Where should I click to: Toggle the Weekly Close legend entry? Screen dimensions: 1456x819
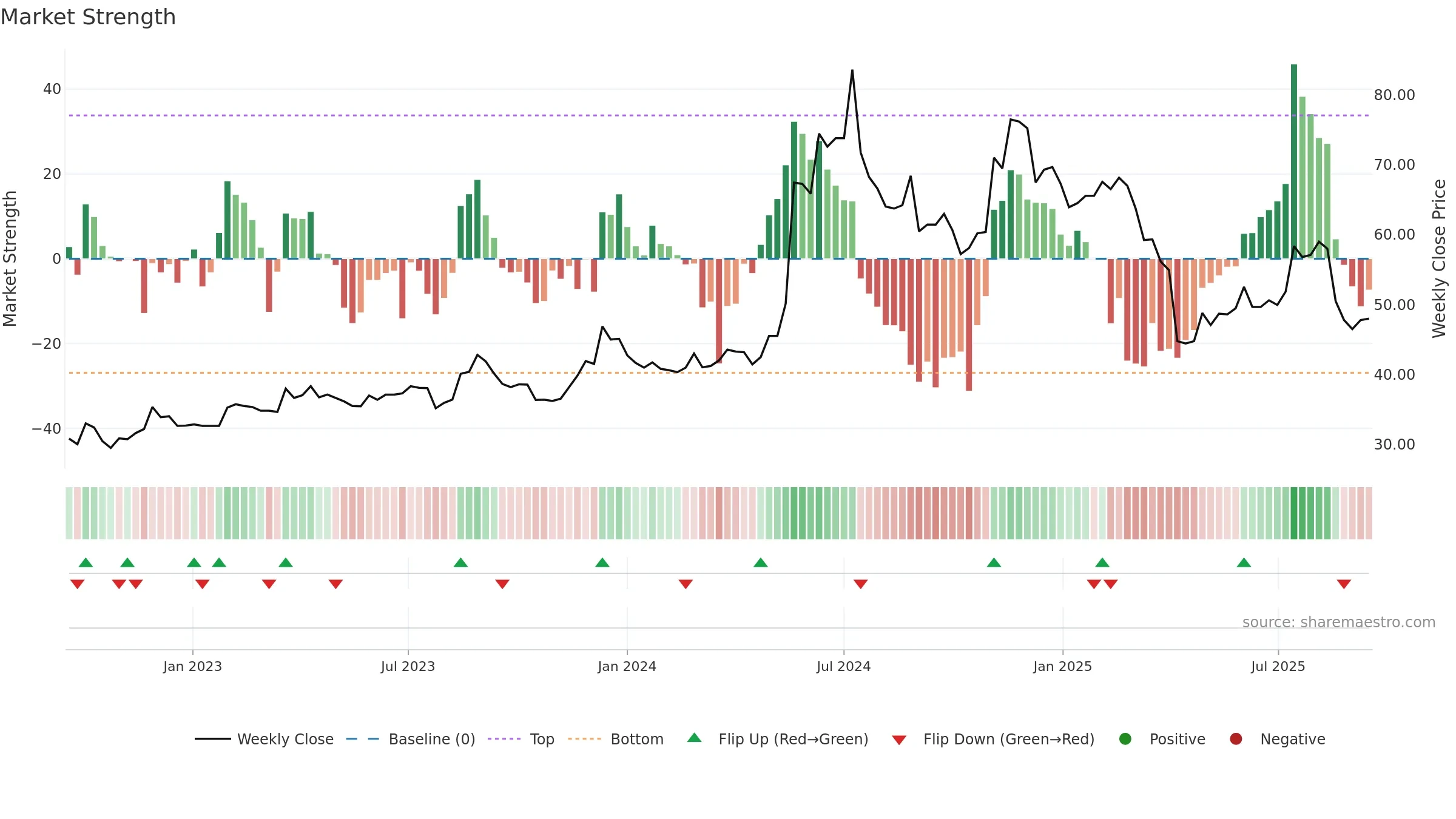[264, 739]
